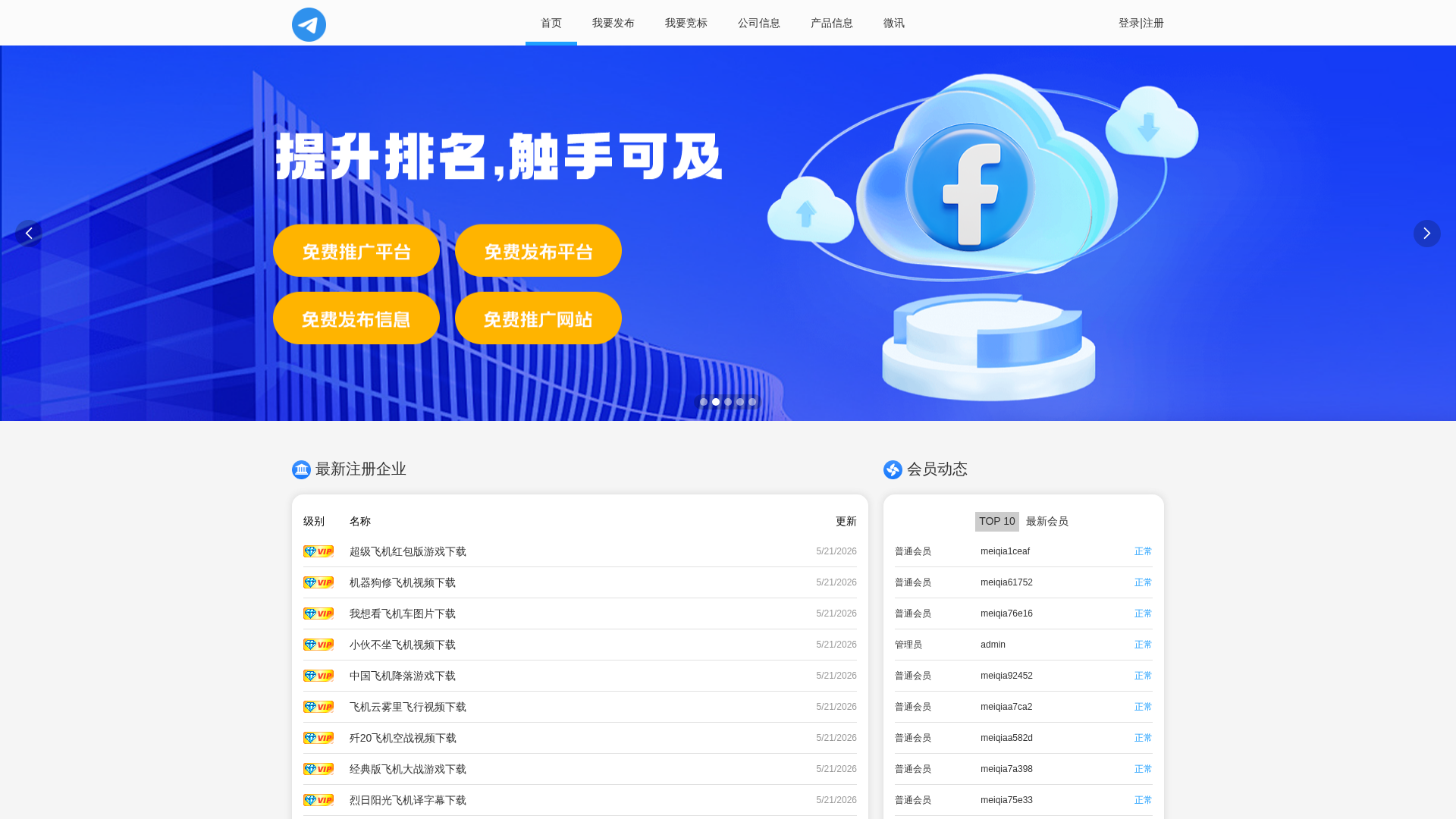The width and height of the screenshot is (1456, 819).
Task: Click the 免费发布信息 banner button
Action: click(x=356, y=318)
